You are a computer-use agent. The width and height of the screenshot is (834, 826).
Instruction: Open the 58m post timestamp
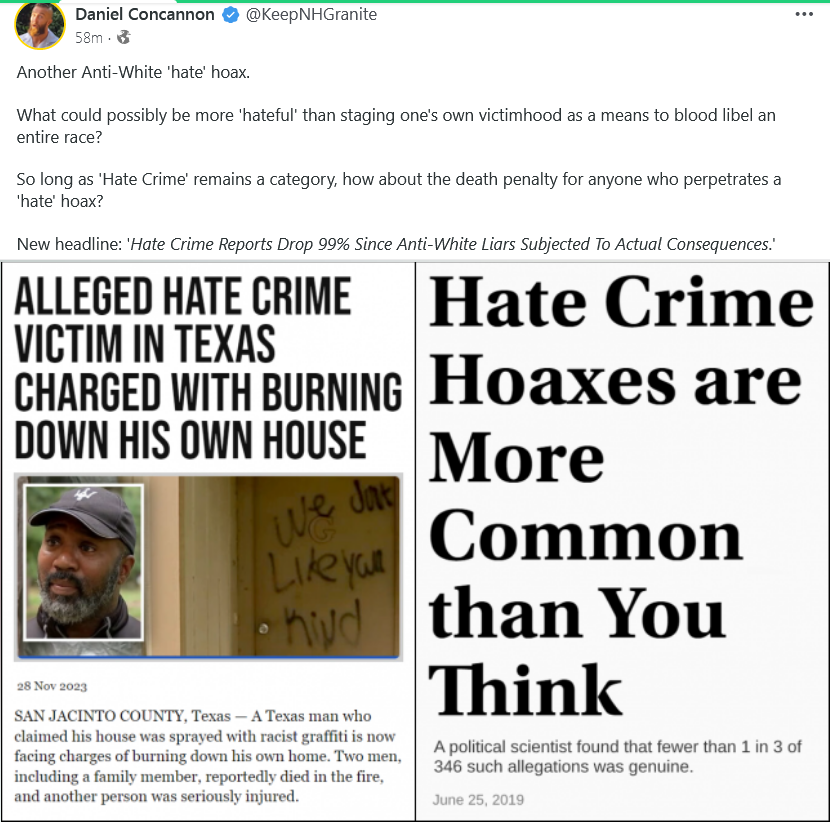89,38
